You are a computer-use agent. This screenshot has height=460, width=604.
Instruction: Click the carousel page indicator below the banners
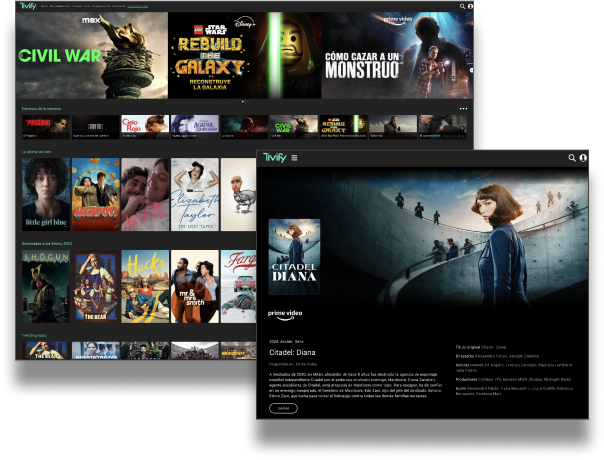coord(244,102)
